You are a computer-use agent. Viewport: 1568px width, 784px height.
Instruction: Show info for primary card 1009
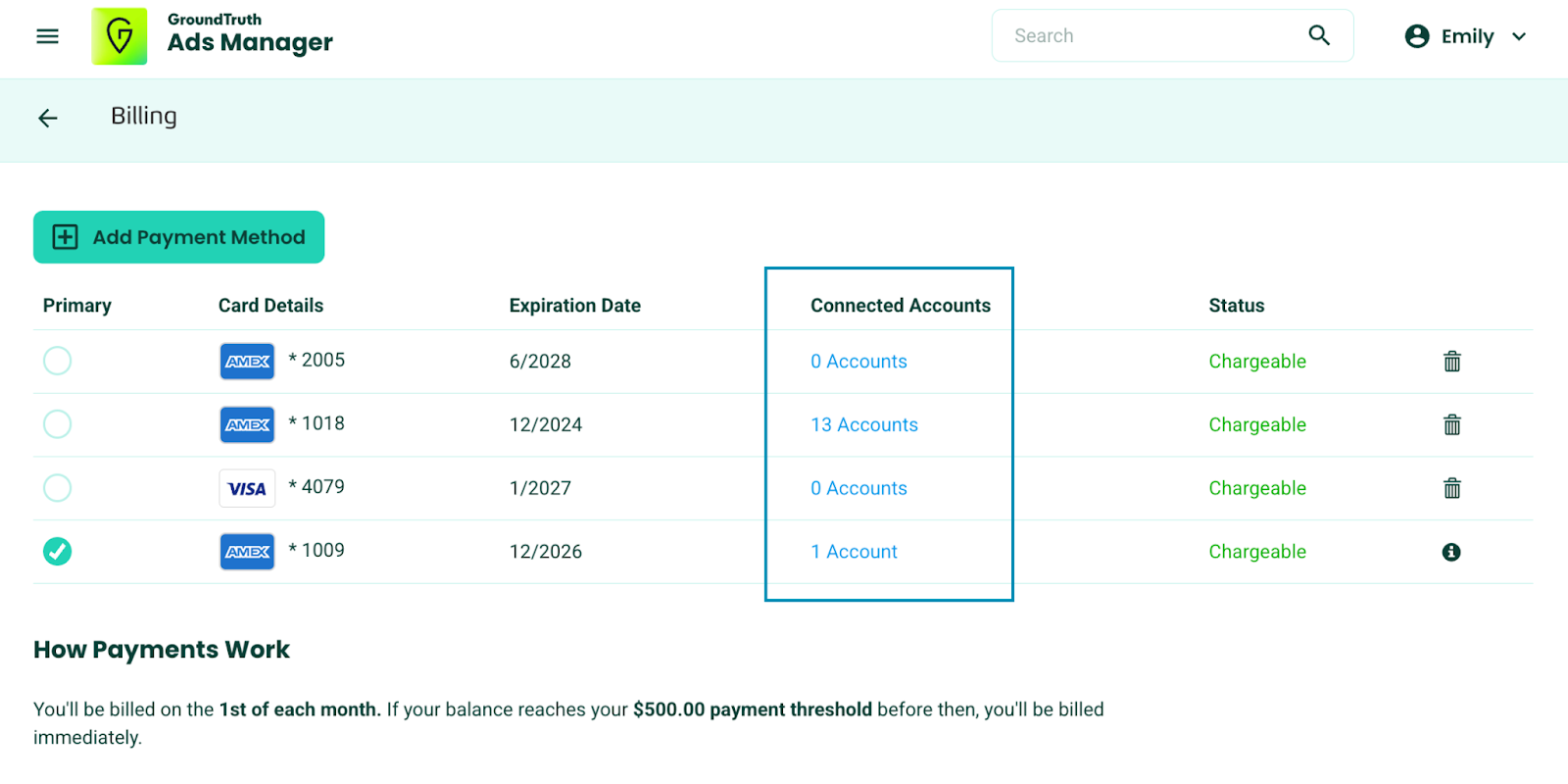click(x=1451, y=552)
